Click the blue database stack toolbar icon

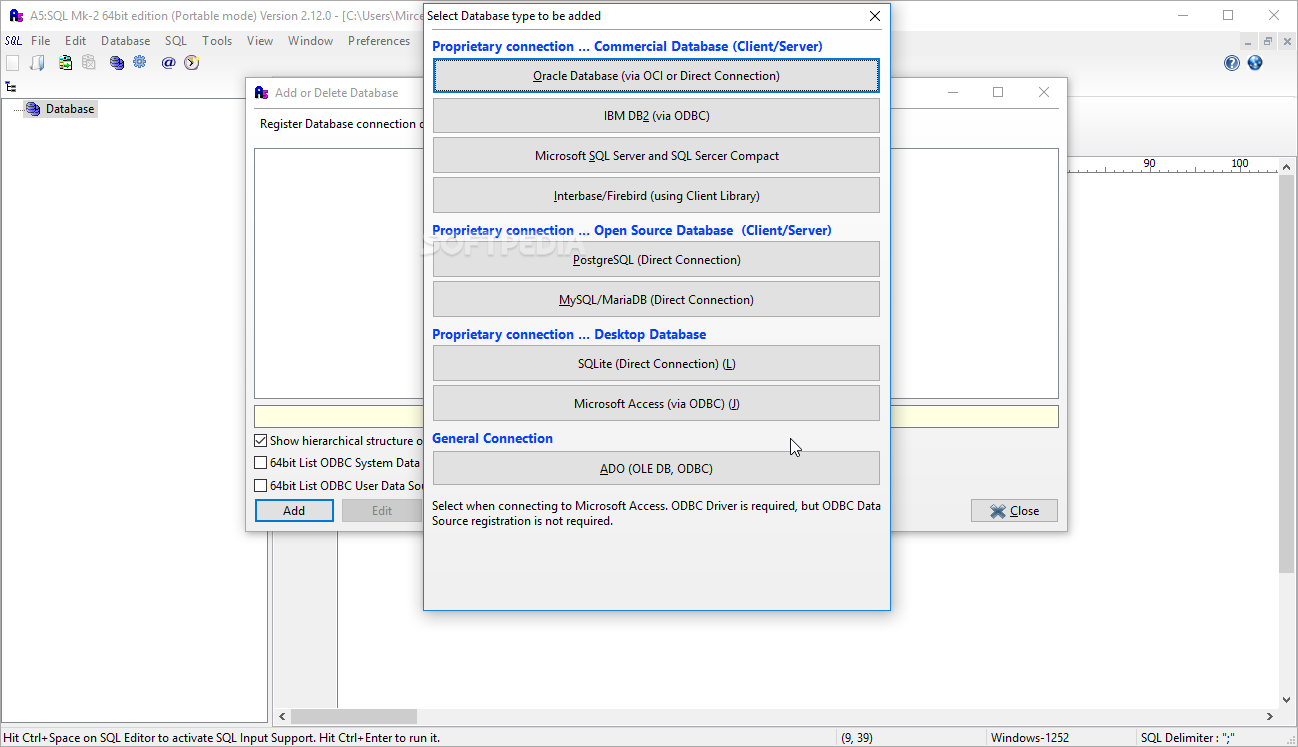(x=117, y=62)
